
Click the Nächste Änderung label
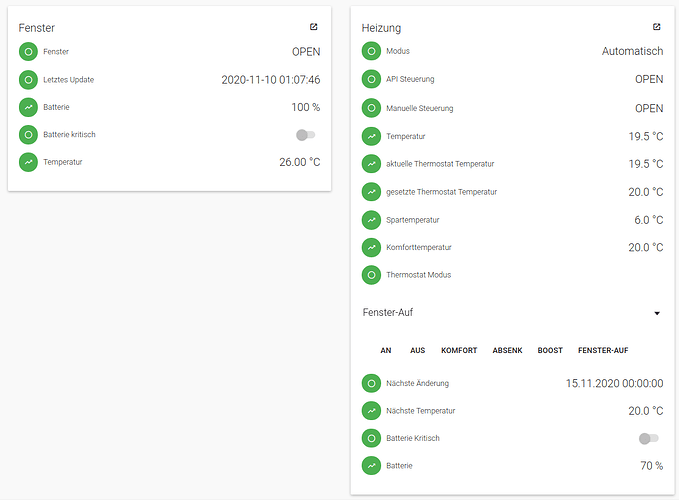(x=417, y=383)
